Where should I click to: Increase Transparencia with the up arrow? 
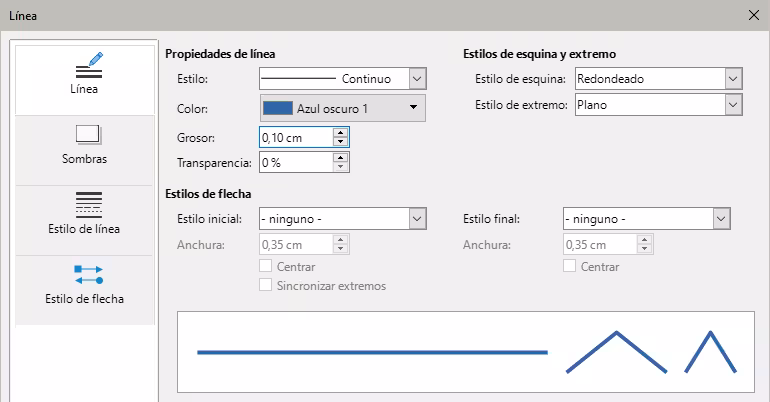[x=340, y=158]
